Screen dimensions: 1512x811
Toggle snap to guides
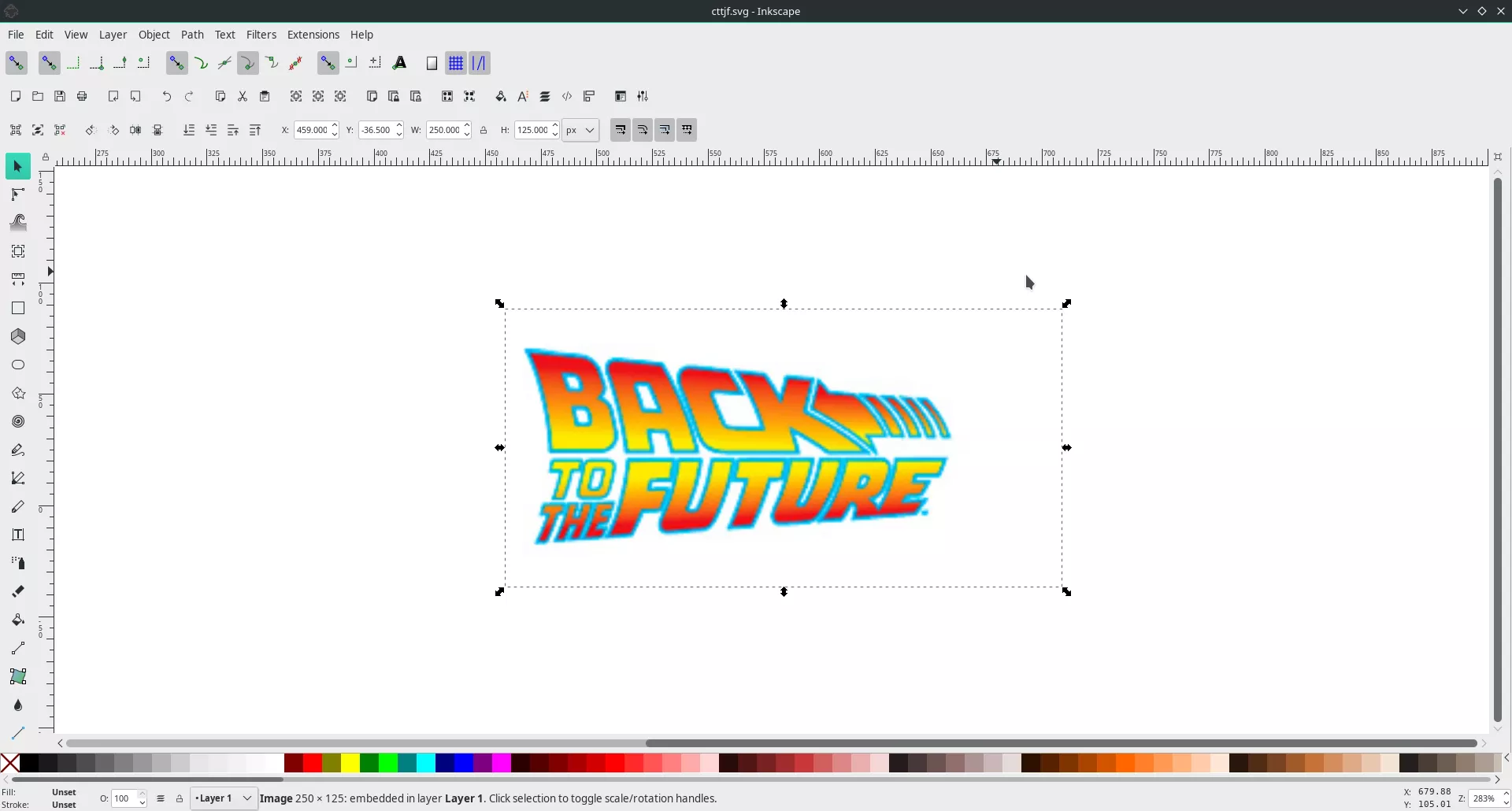pos(480,63)
